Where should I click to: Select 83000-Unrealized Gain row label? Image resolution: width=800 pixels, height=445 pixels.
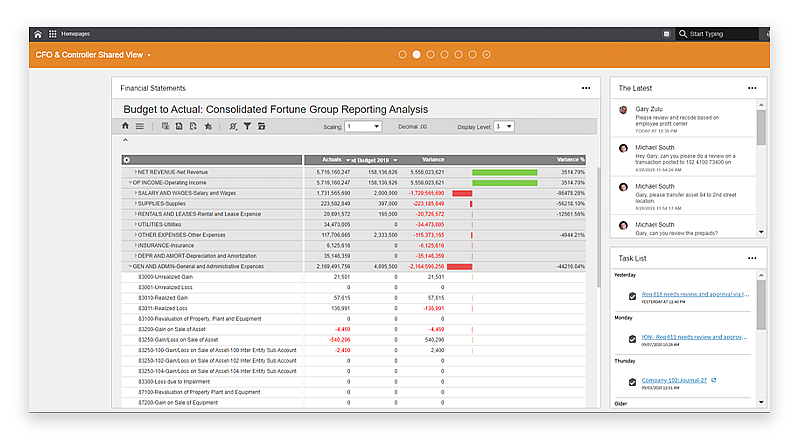165,277
